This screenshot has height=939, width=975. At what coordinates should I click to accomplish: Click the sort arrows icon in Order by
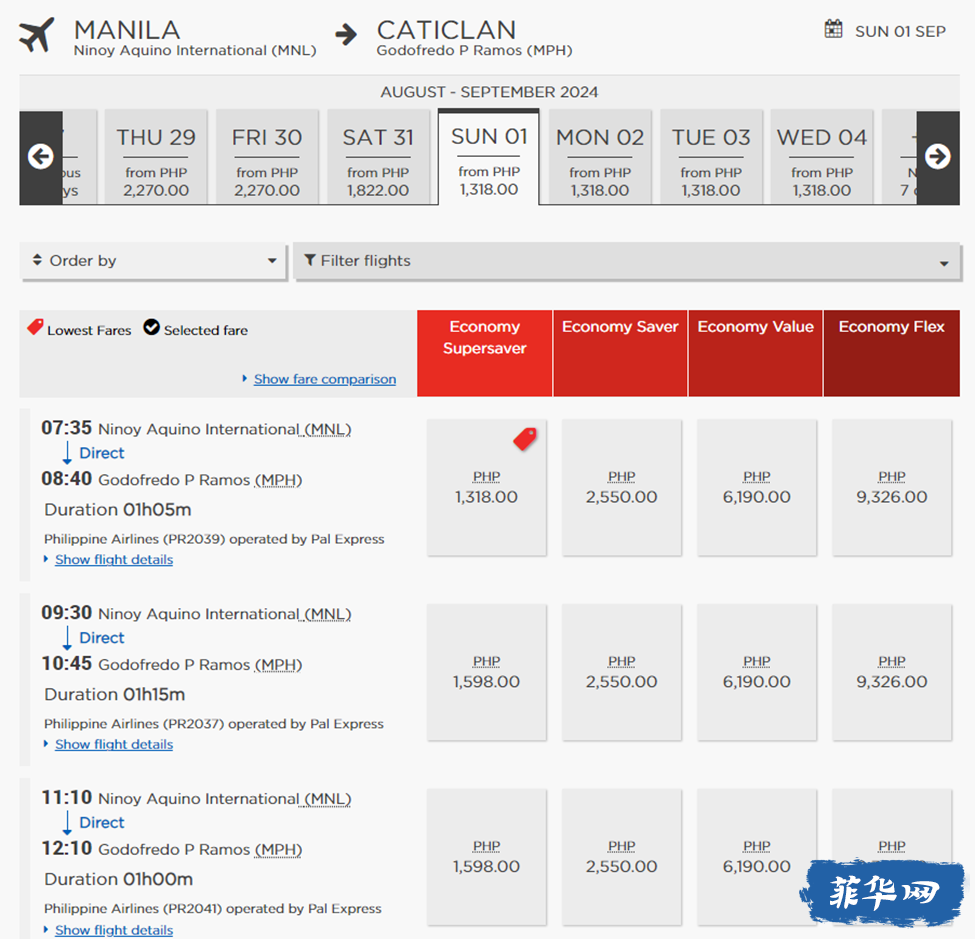pos(38,261)
